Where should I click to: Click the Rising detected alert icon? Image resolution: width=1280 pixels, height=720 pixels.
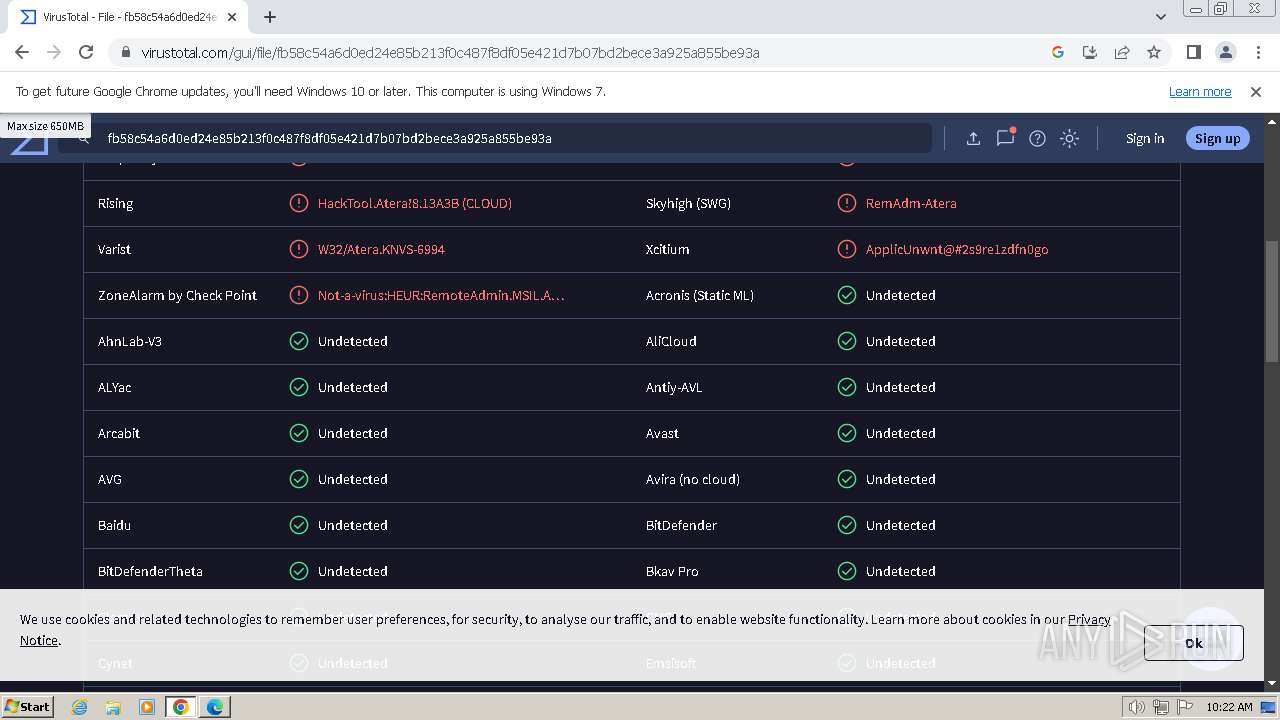pos(298,203)
